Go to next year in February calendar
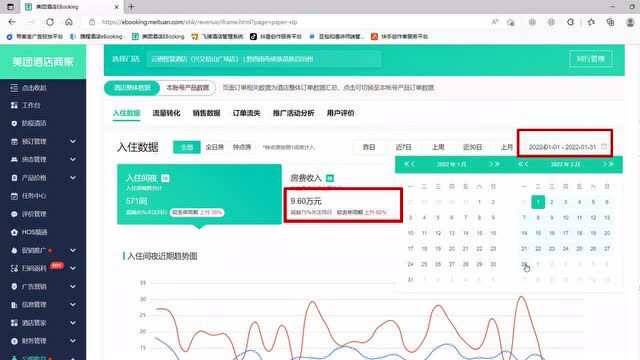Image resolution: width=640 pixels, height=360 pixels. coord(611,164)
